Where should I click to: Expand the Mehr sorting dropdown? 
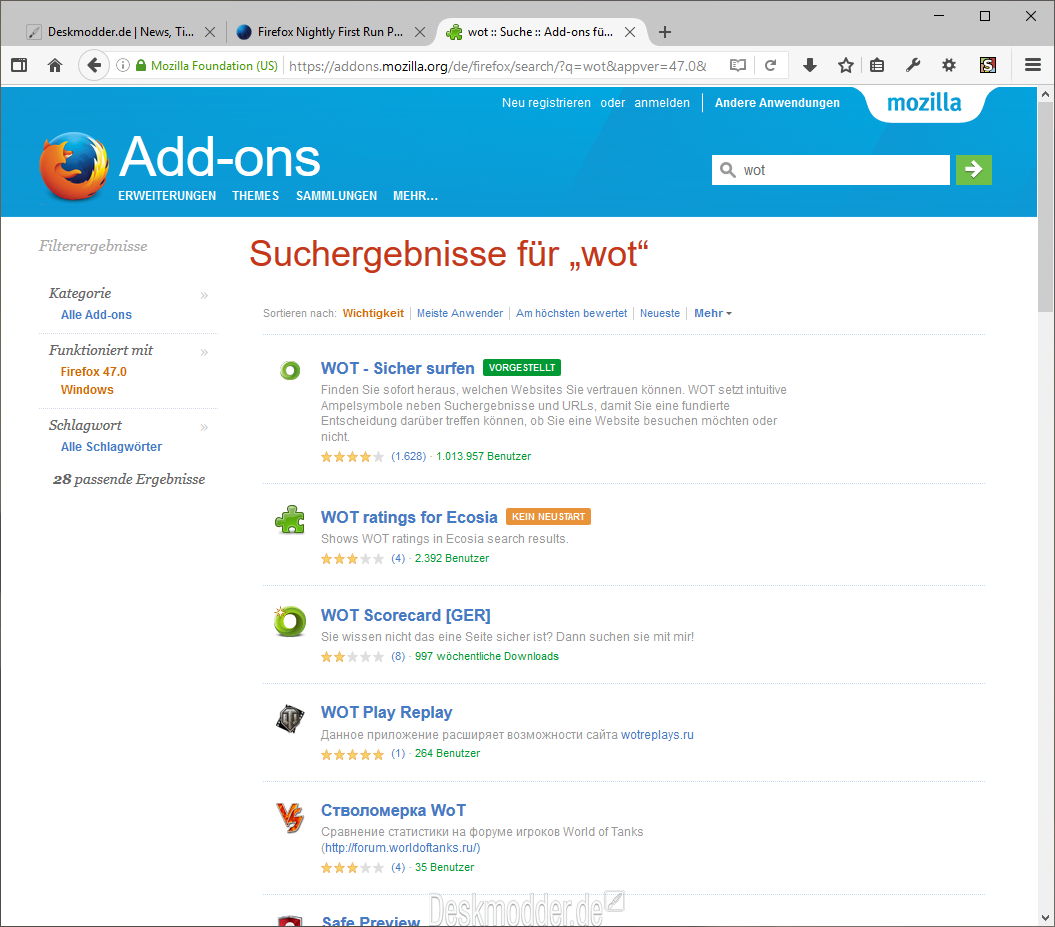coord(713,313)
